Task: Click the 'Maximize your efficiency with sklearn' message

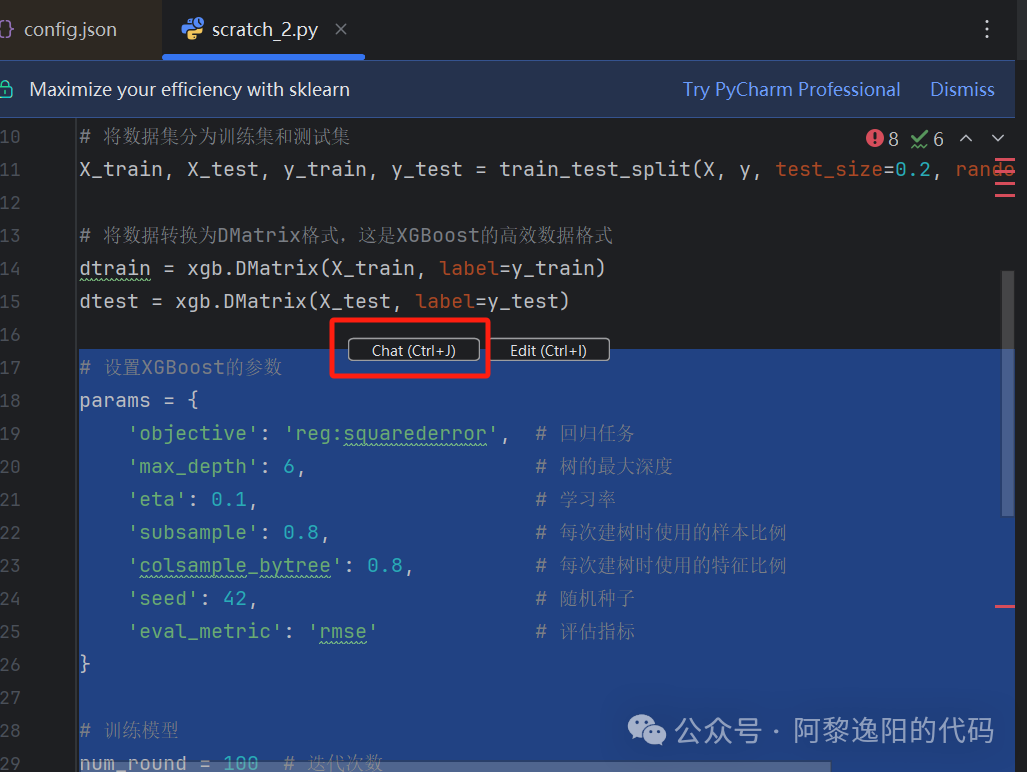Action: (189, 89)
